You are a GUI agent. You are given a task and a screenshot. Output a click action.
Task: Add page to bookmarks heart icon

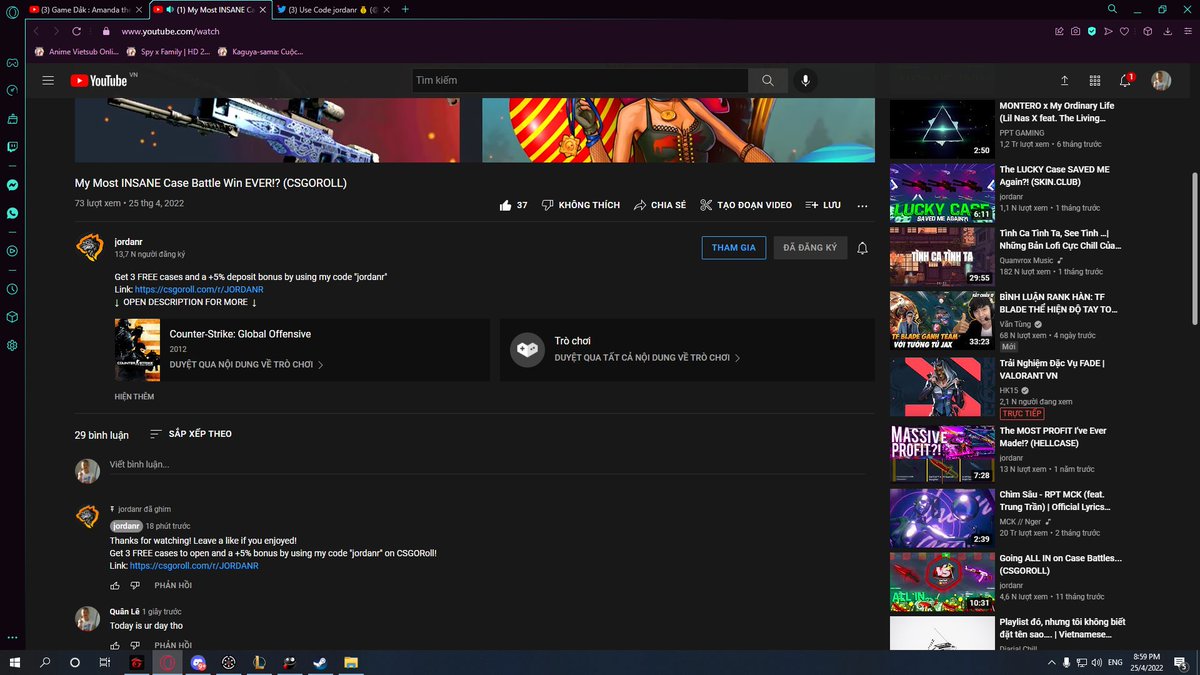[x=1125, y=31]
